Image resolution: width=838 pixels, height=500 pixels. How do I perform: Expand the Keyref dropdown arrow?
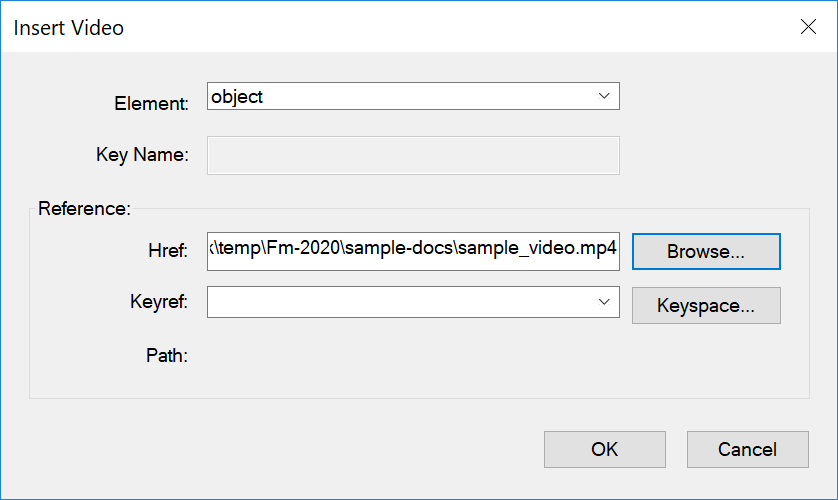pyautogui.click(x=603, y=302)
